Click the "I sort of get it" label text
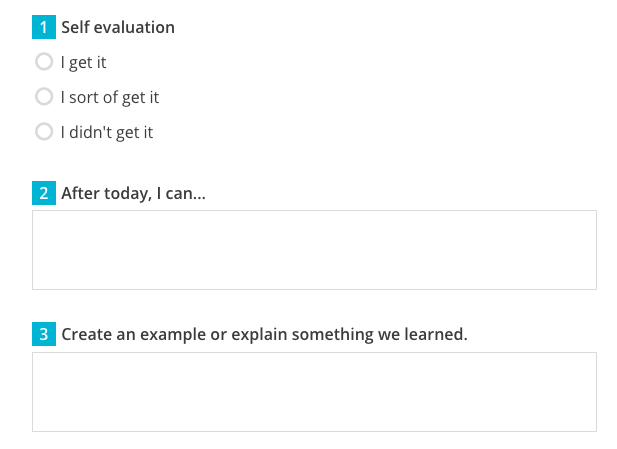The width and height of the screenshot is (617, 449). point(110,98)
